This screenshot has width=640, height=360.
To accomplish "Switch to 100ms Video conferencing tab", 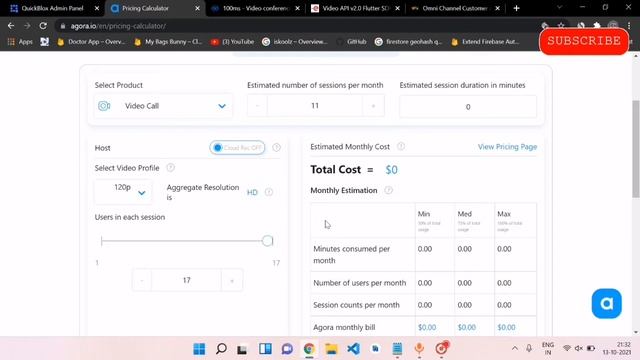I will pos(256,8).
